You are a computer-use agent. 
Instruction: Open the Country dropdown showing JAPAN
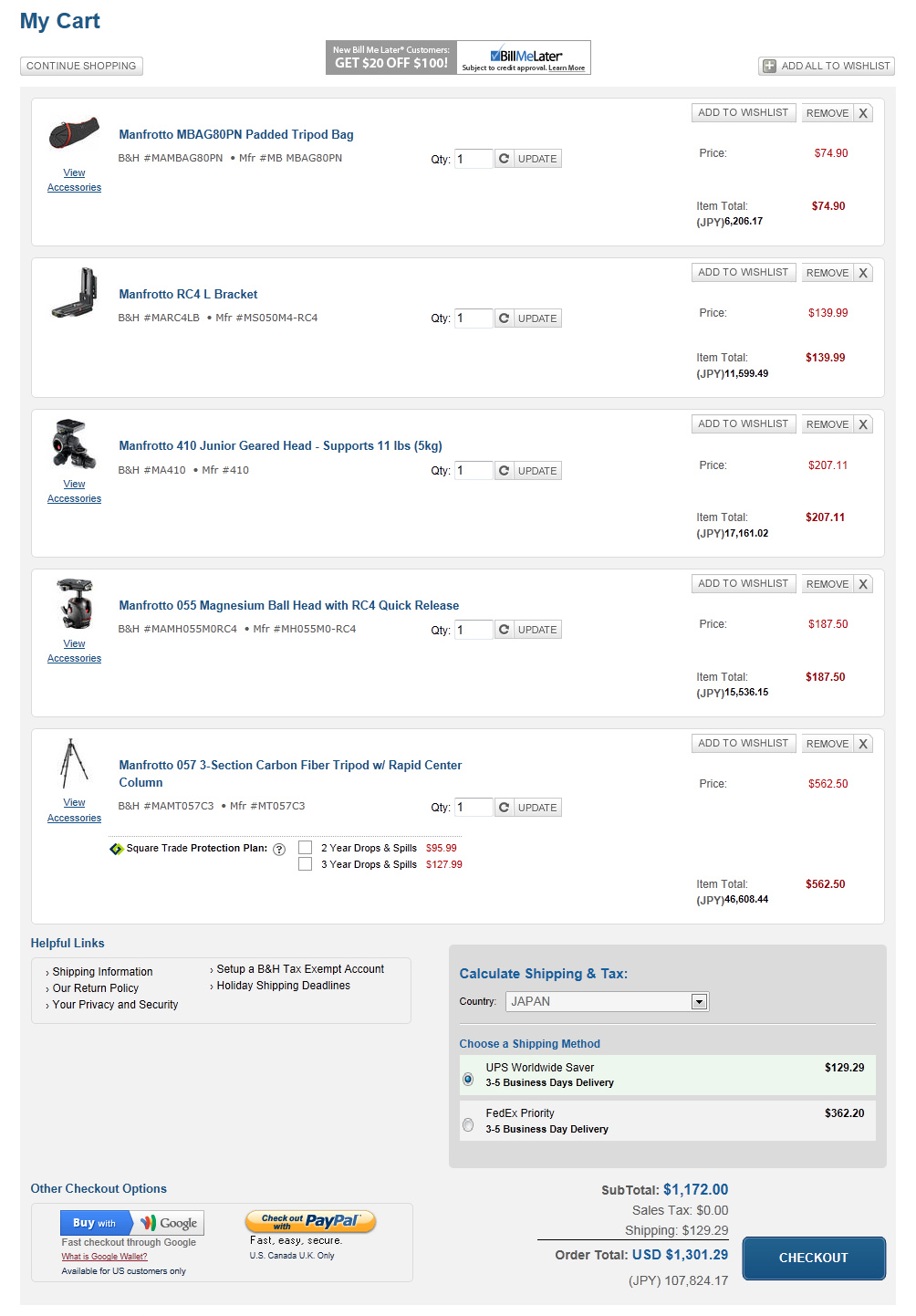click(x=699, y=1002)
